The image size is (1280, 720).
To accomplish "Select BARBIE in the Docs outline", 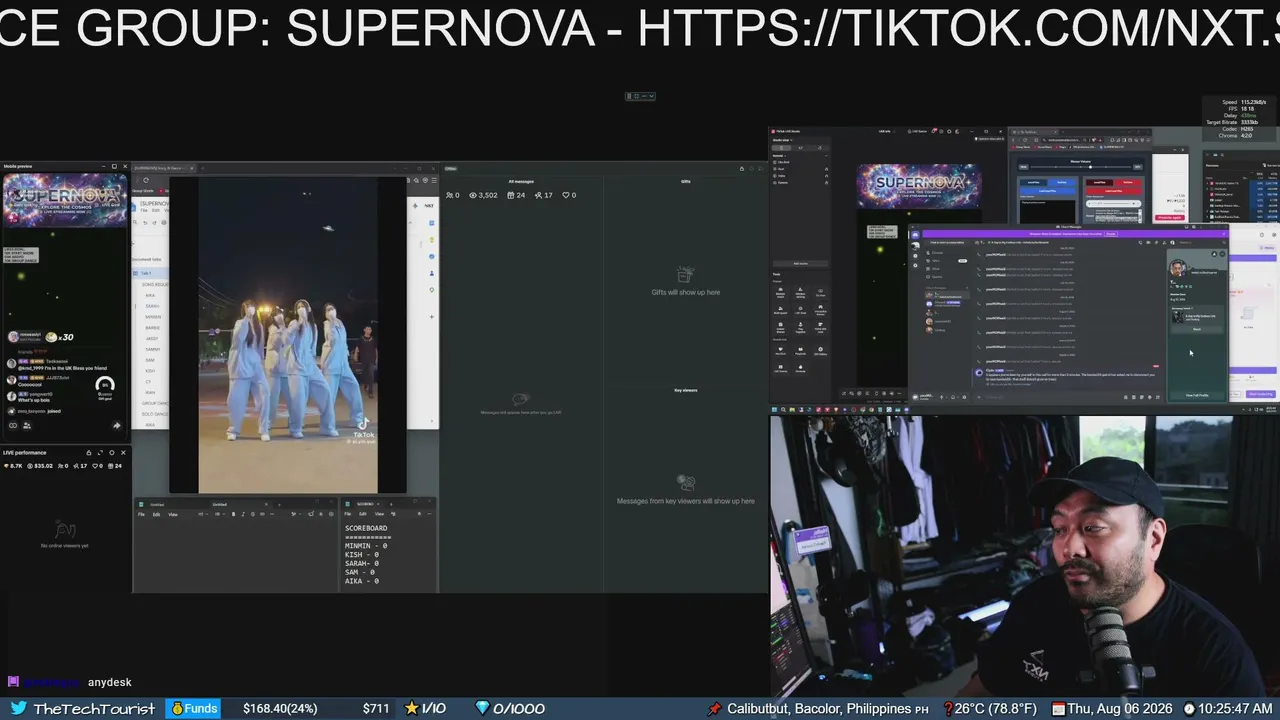I will pyautogui.click(x=153, y=328).
